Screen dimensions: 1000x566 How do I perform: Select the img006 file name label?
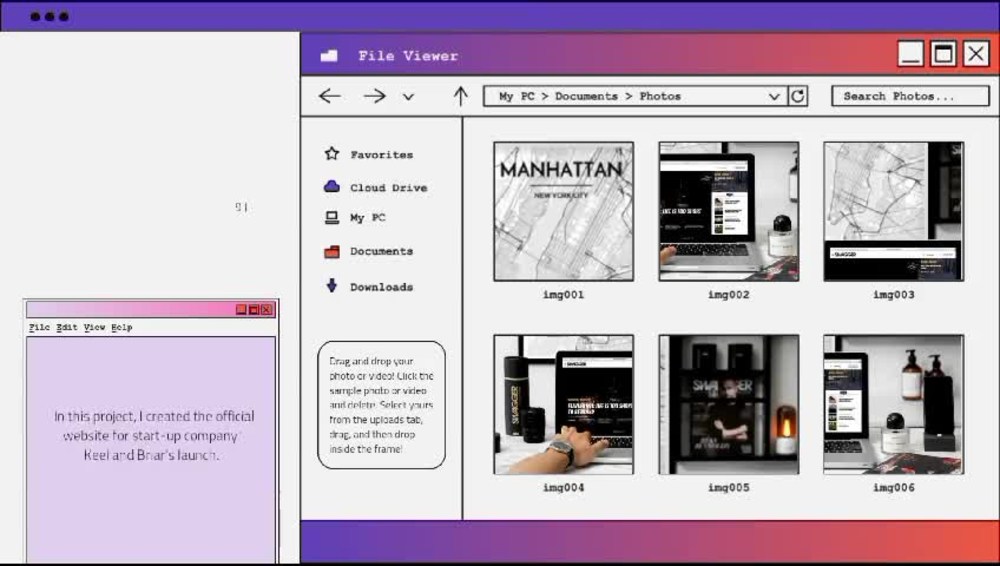pos(893,488)
